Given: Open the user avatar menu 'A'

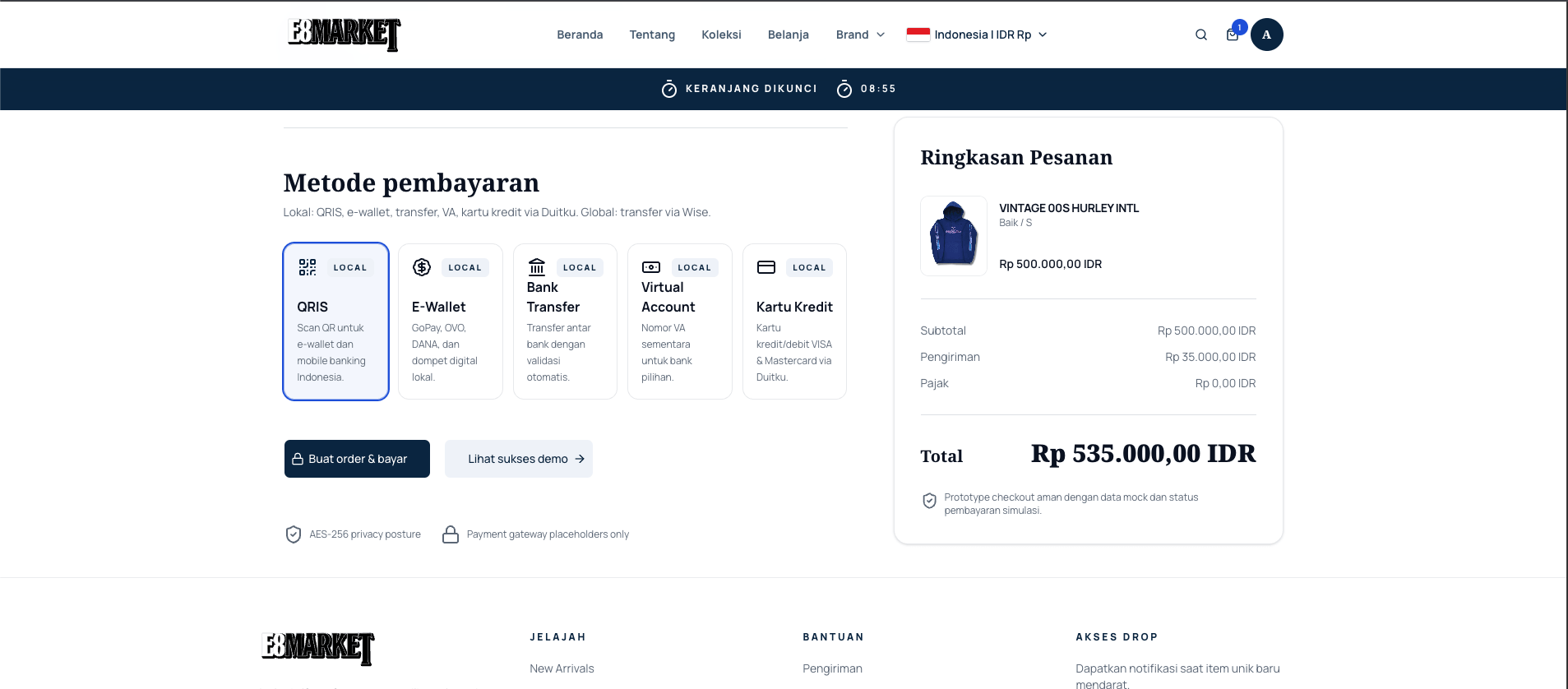Looking at the screenshot, I should click(1266, 35).
